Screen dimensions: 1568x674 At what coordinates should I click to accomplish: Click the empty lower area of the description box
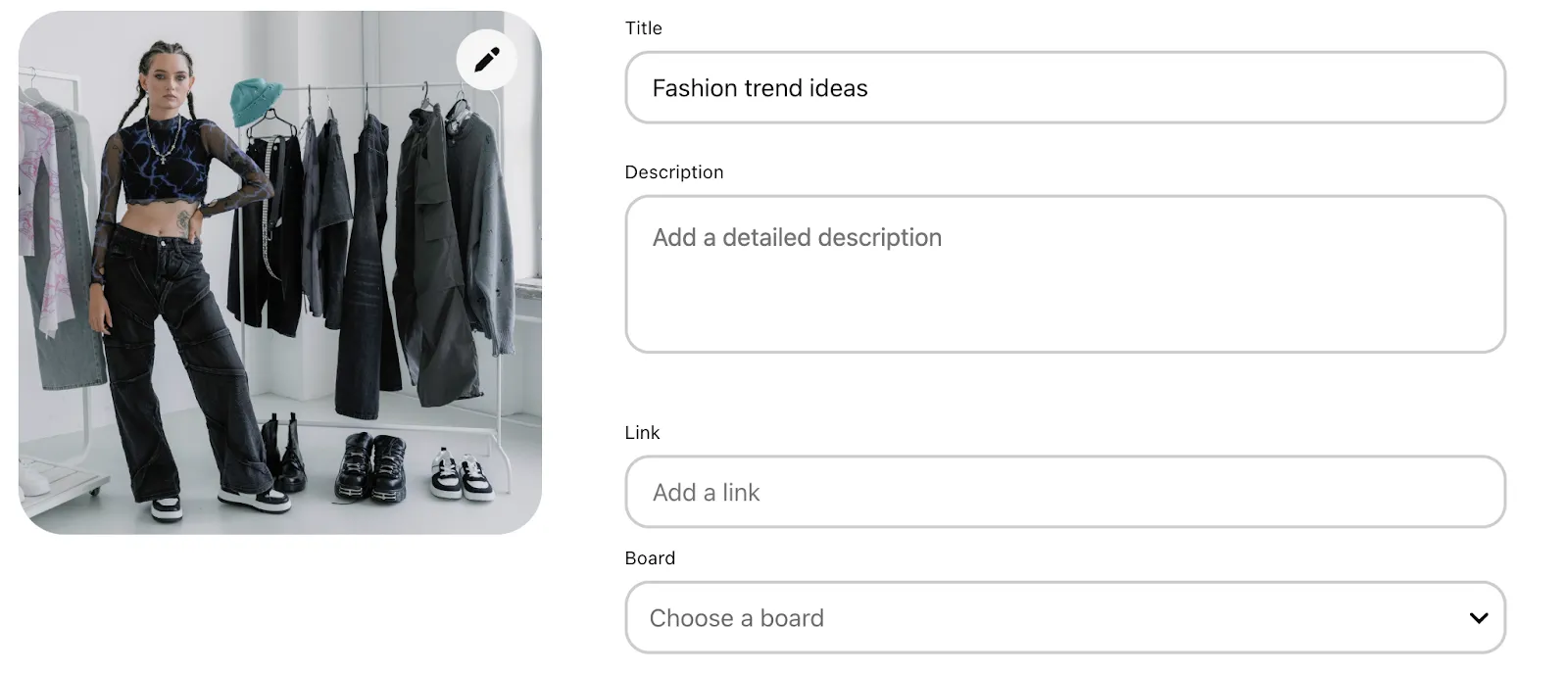1065,309
